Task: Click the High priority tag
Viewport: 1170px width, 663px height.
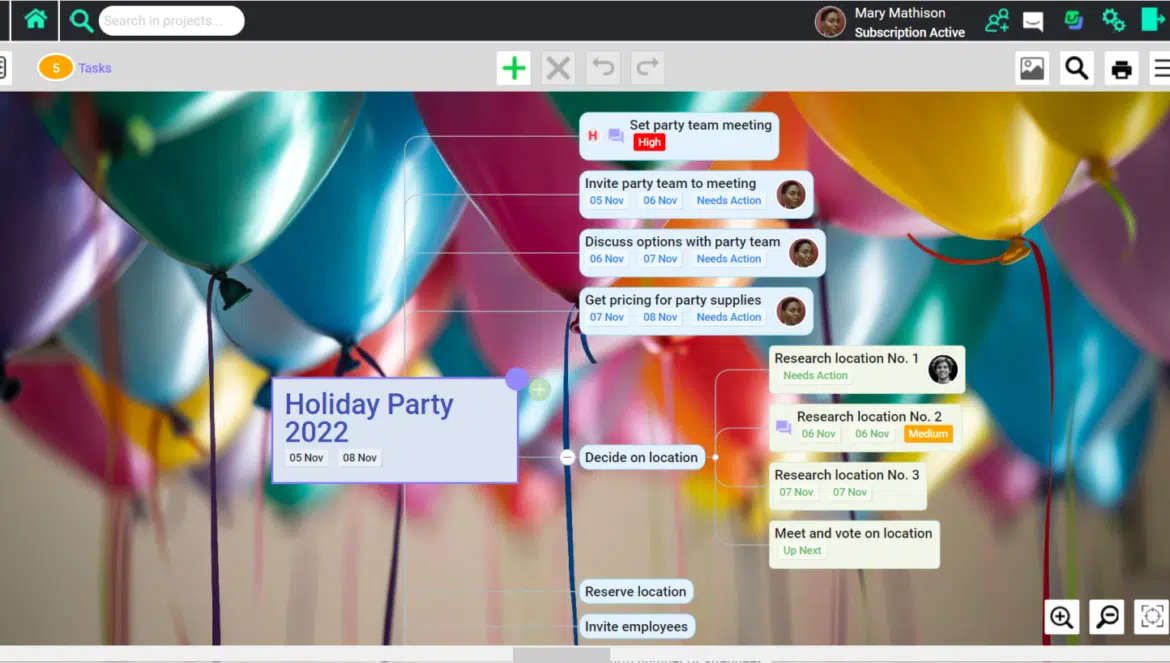Action: pos(649,142)
